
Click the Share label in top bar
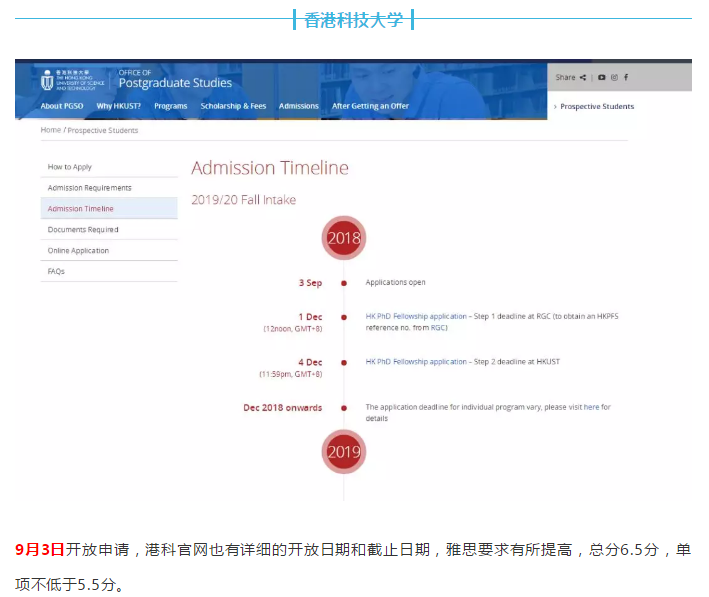pos(565,77)
